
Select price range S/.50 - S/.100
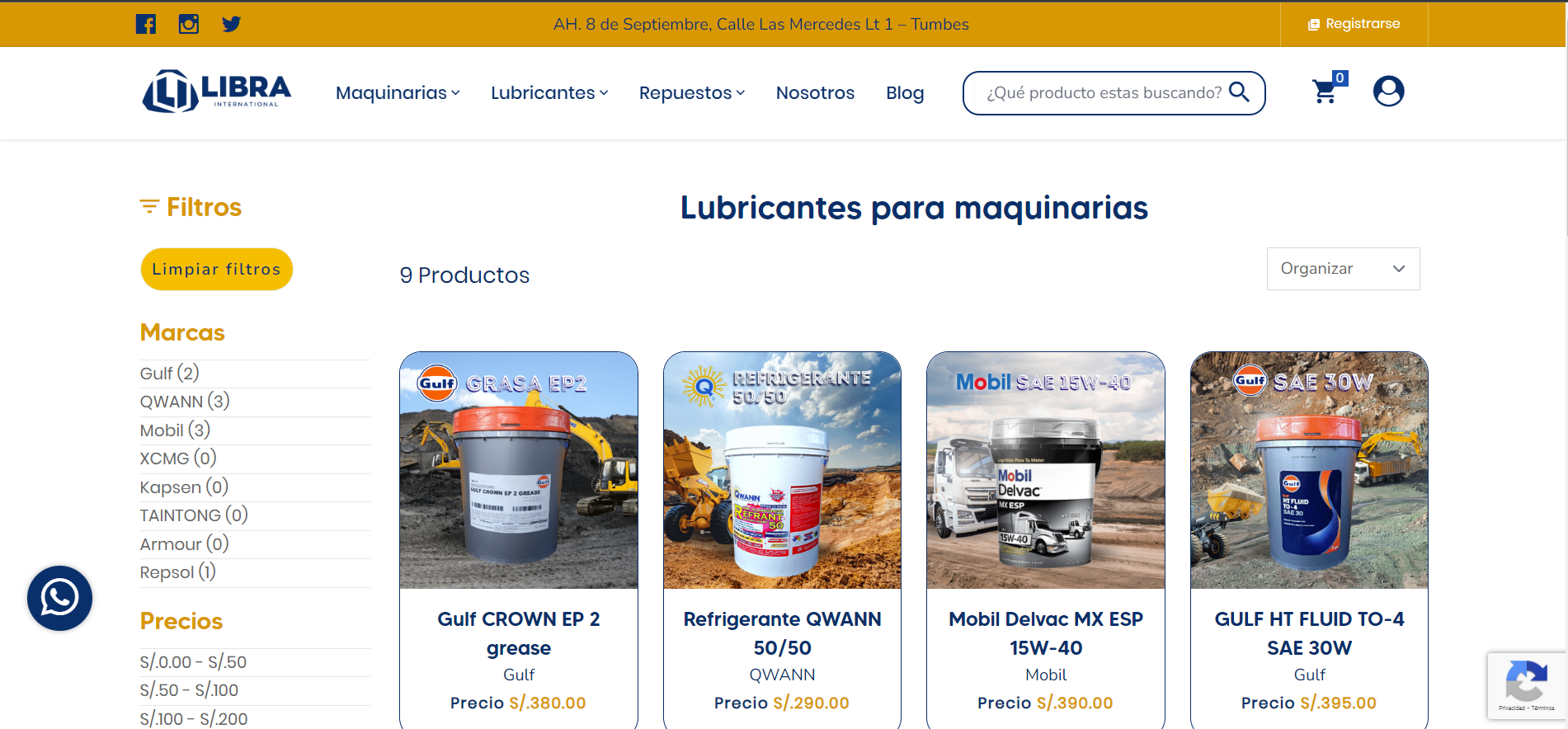click(189, 690)
